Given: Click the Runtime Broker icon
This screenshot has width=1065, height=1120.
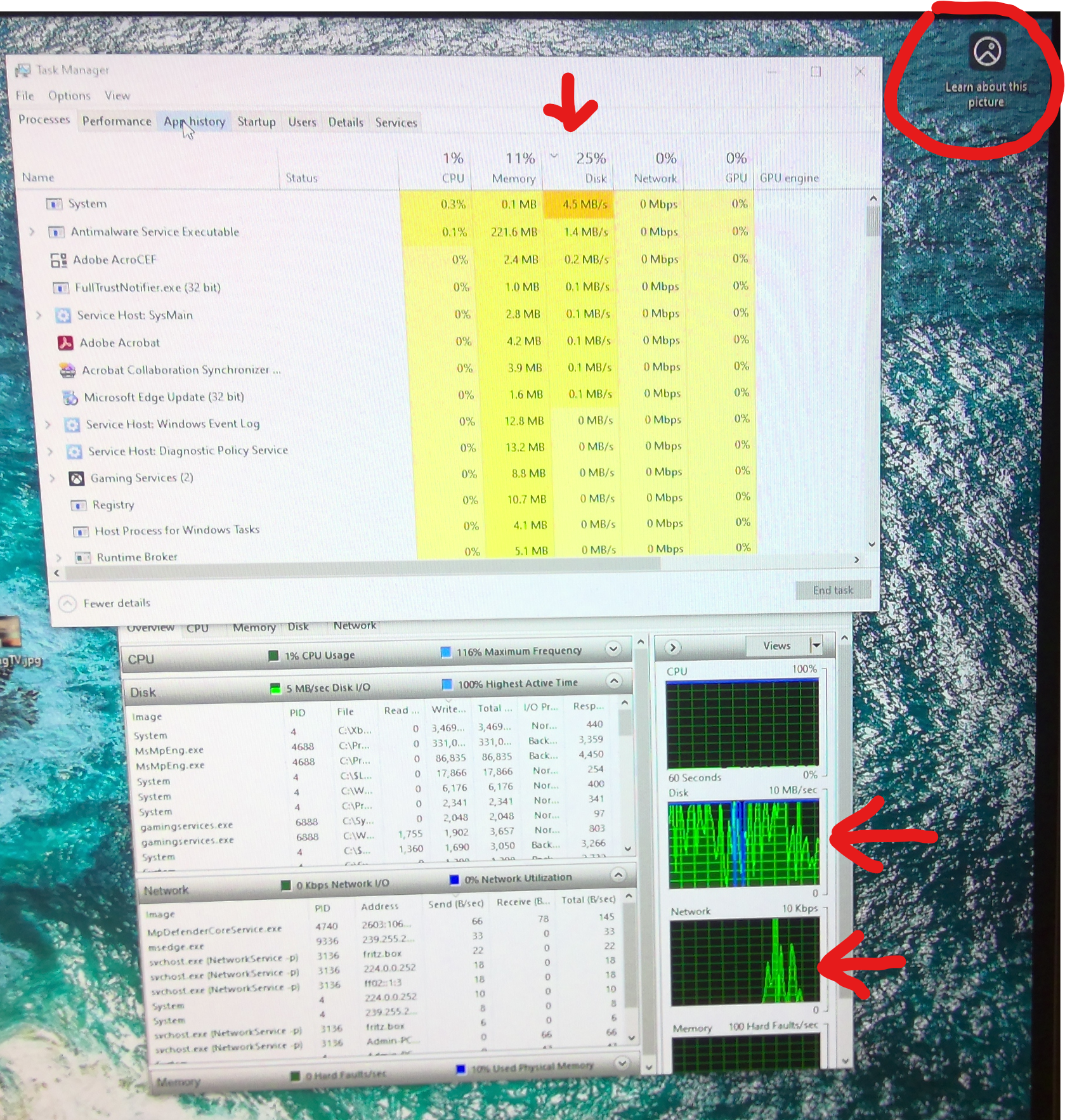Looking at the screenshot, I should click(x=82, y=557).
